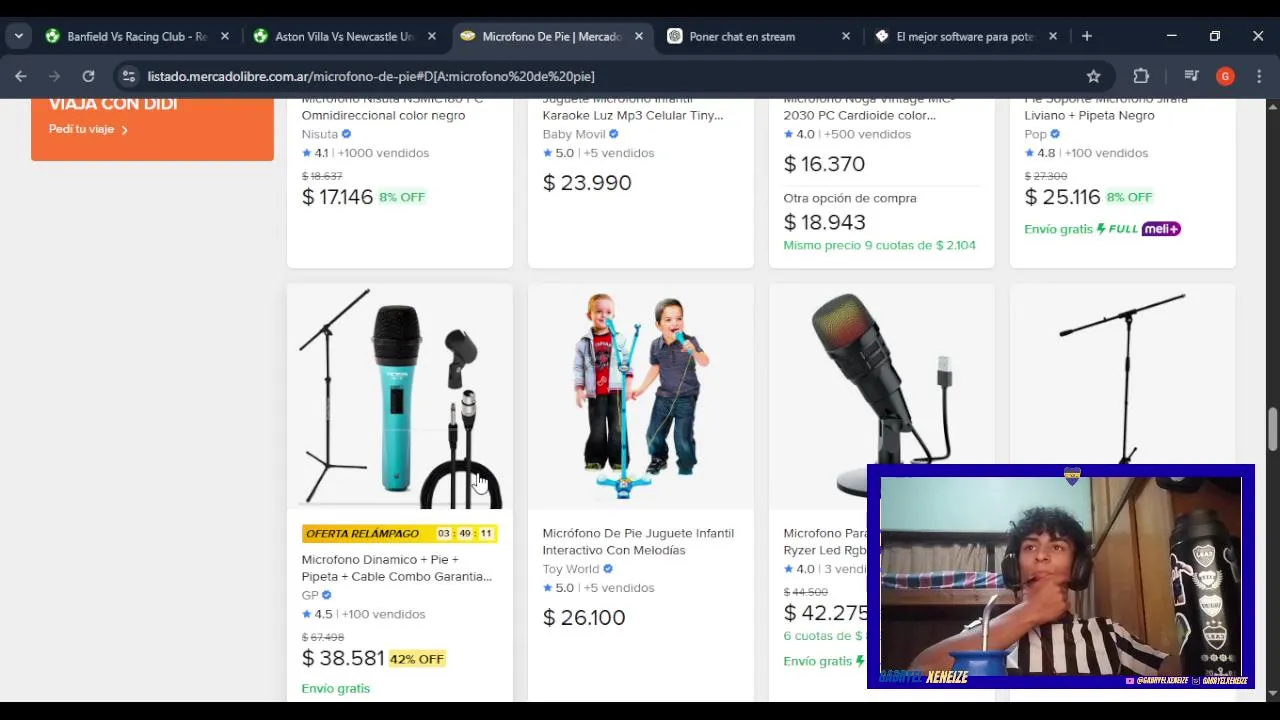Click the meli+ badge
Screen dimensions: 1280x720
[x=1161, y=229]
